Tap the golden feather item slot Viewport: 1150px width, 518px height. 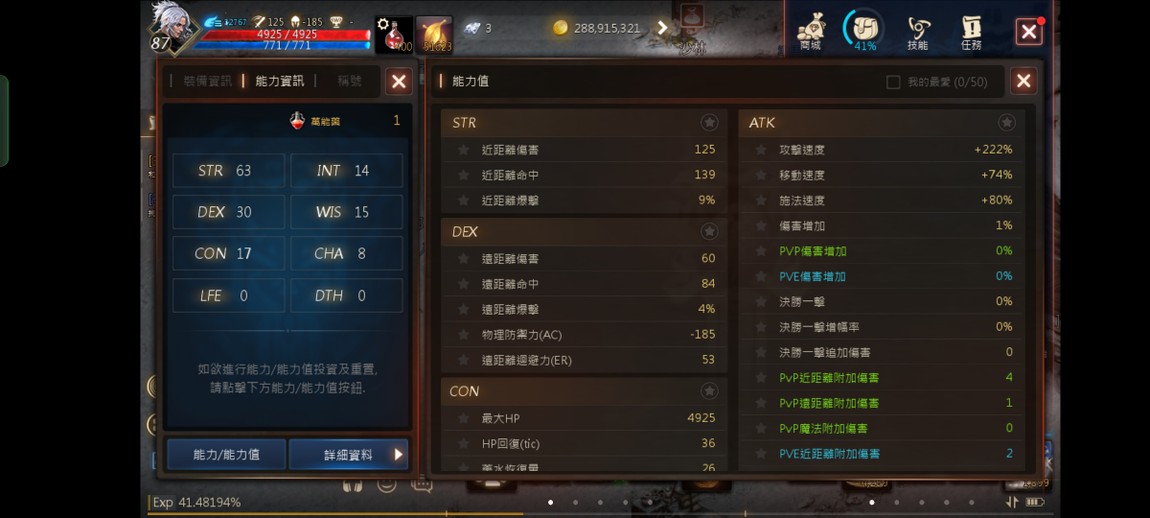[x=434, y=34]
